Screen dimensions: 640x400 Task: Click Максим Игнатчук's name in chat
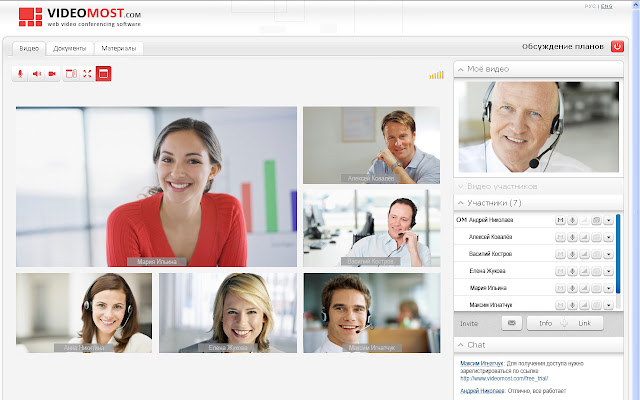[x=482, y=363]
